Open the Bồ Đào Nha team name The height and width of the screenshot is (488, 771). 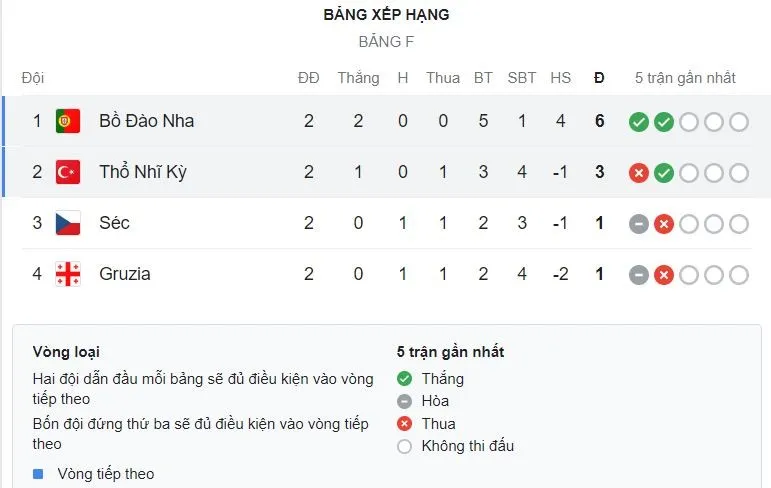click(147, 121)
